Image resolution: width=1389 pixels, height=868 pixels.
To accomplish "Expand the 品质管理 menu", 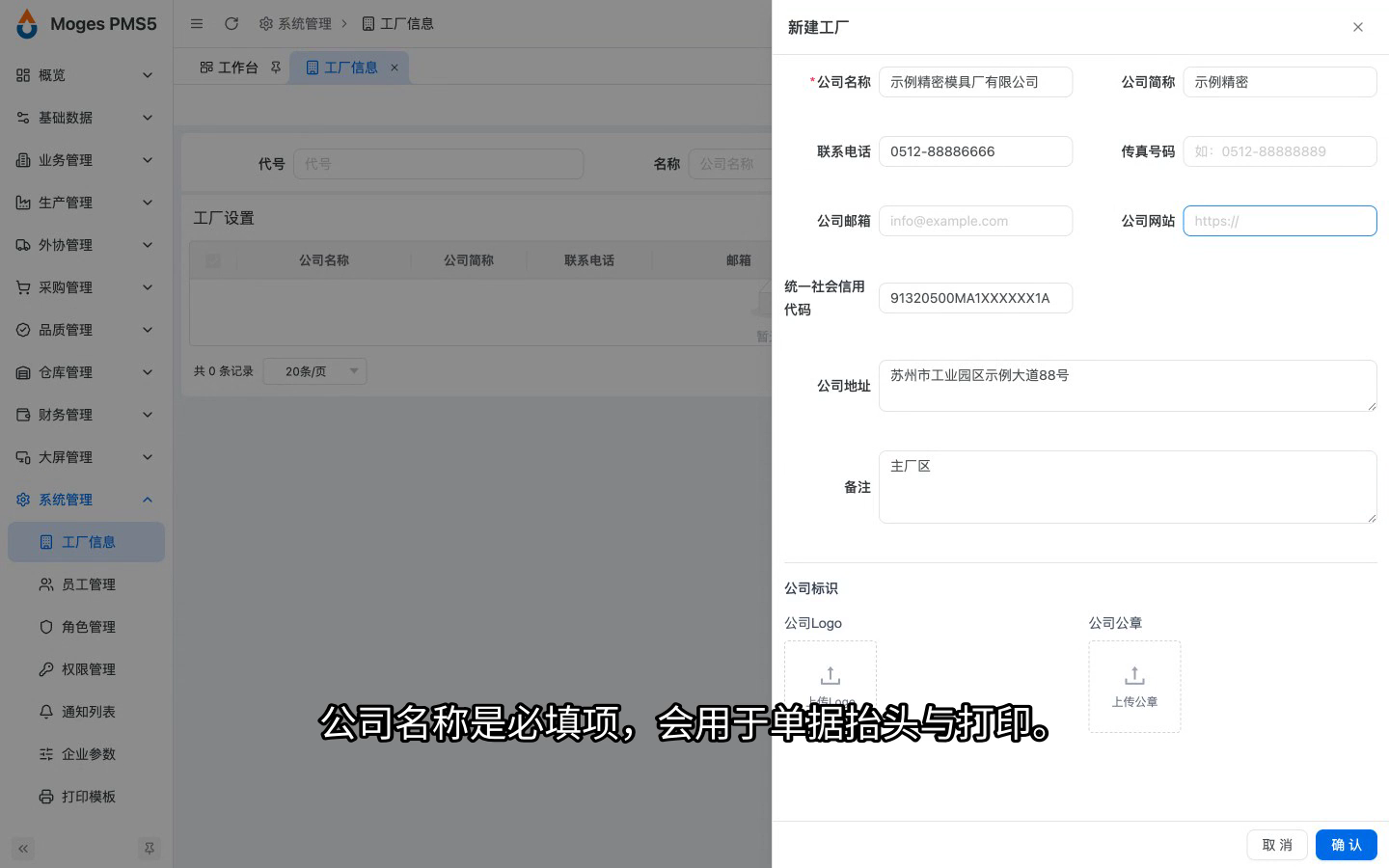I will 87,330.
